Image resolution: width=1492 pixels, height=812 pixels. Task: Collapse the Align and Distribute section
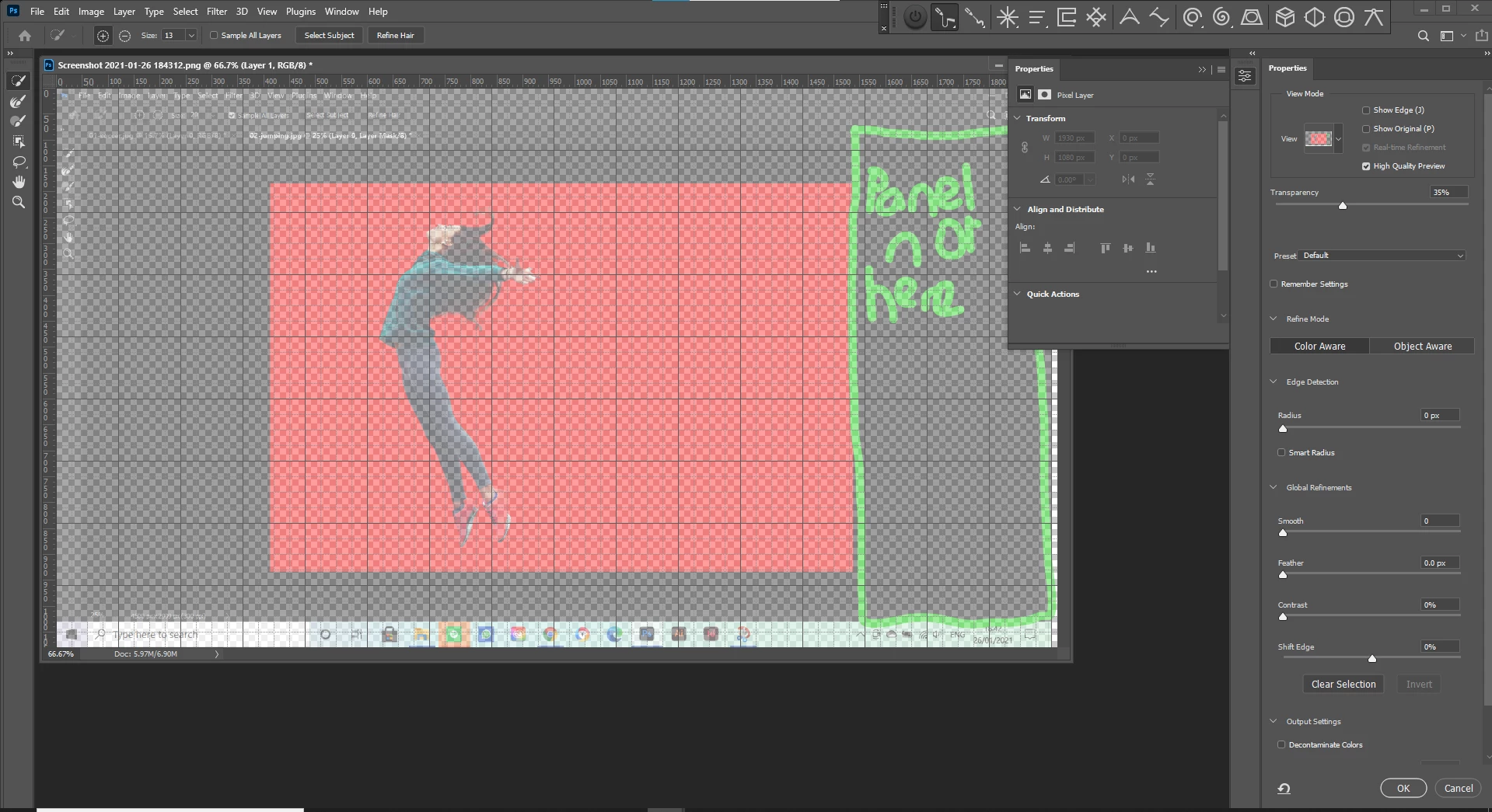(1018, 209)
